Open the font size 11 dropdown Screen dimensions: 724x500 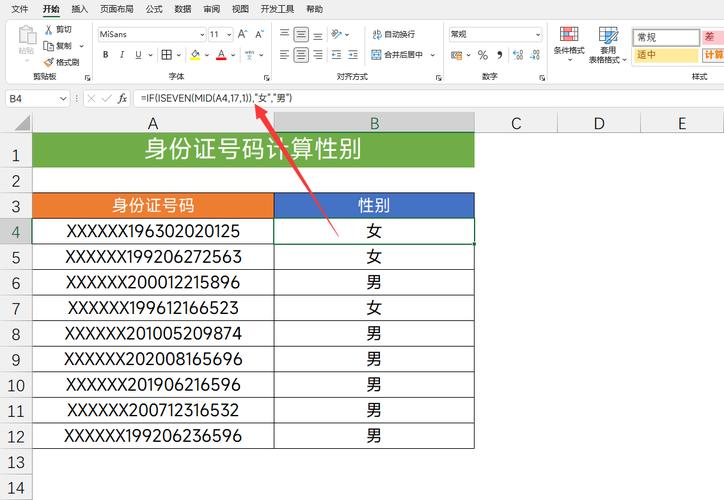tap(229, 35)
